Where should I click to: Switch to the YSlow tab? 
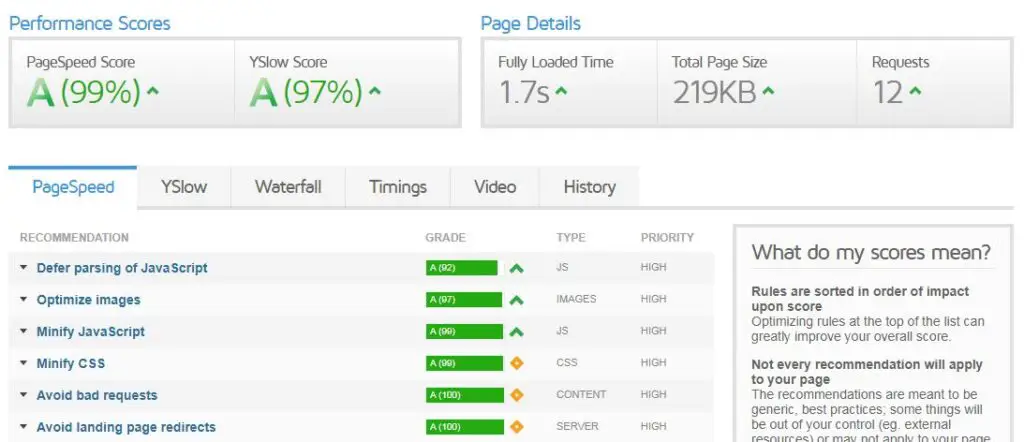[184, 187]
